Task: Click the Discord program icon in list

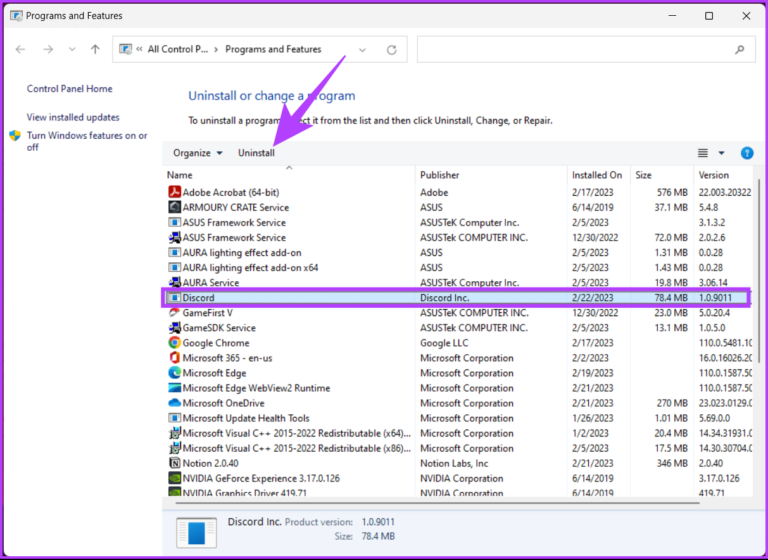Action: click(x=174, y=297)
